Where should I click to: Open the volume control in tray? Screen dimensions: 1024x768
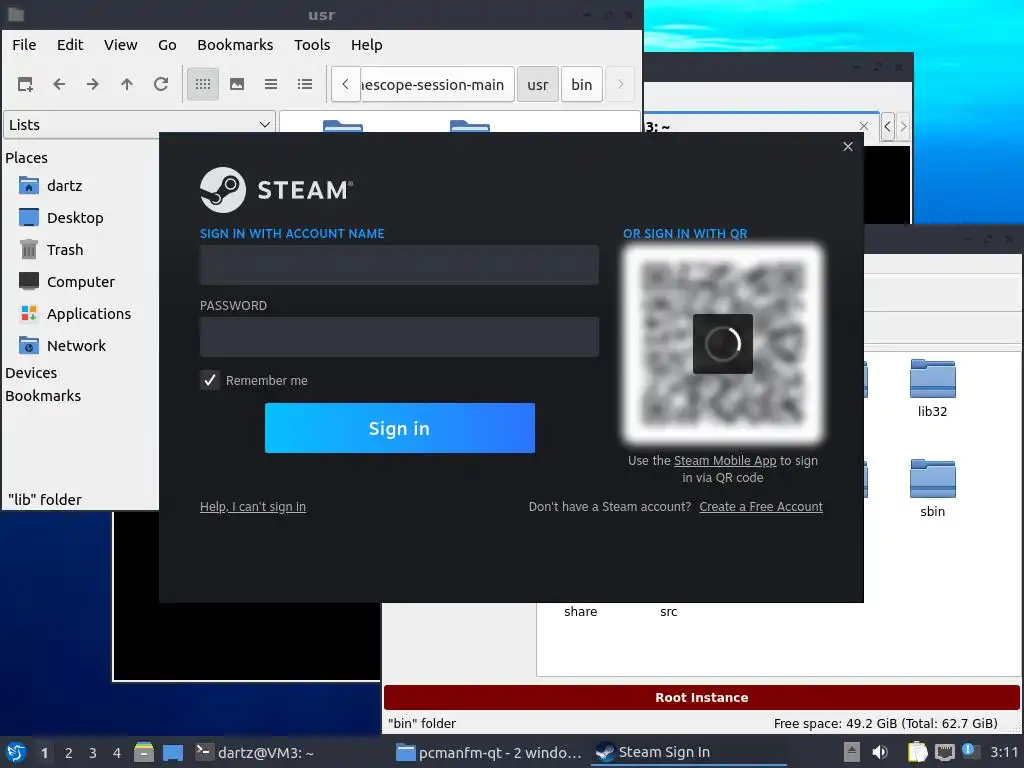coord(880,752)
